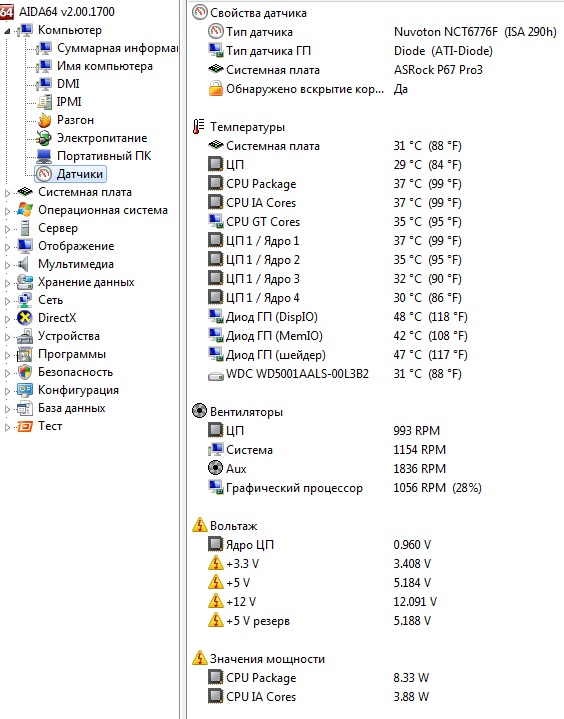This screenshot has height=719, width=564.
Task: Expand the Операционная система node
Action: [7, 211]
